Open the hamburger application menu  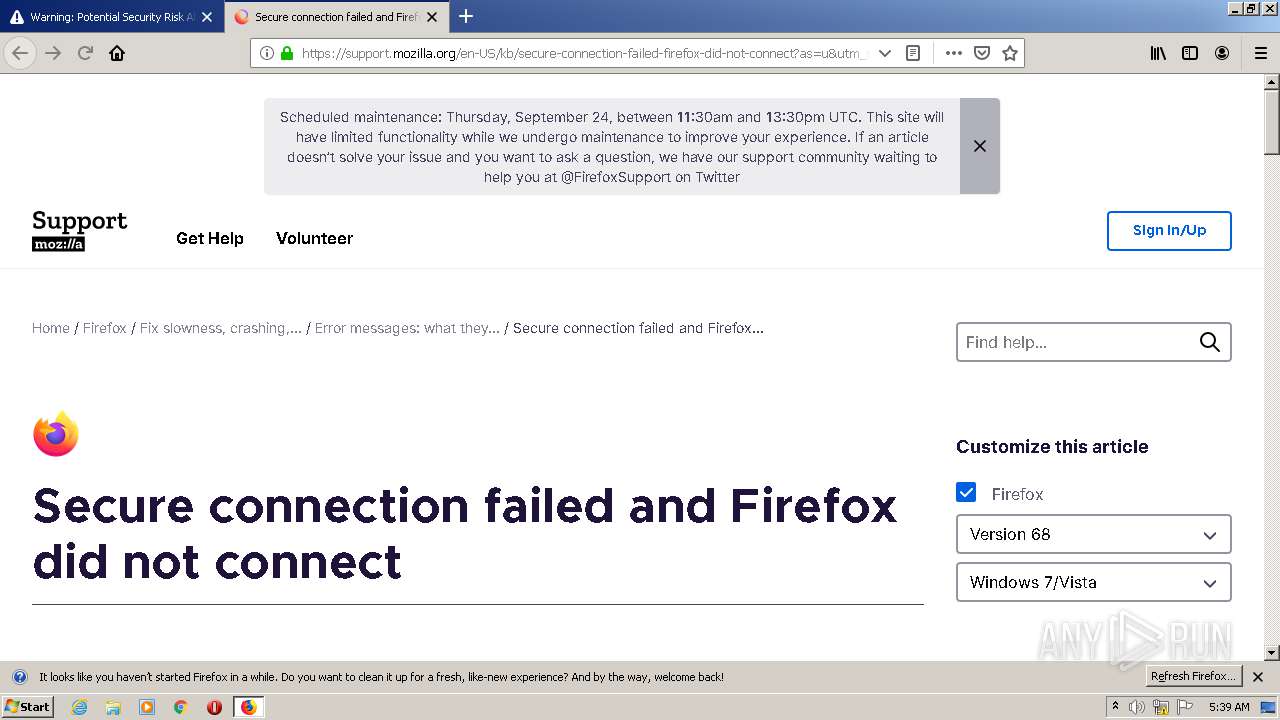[1261, 54]
